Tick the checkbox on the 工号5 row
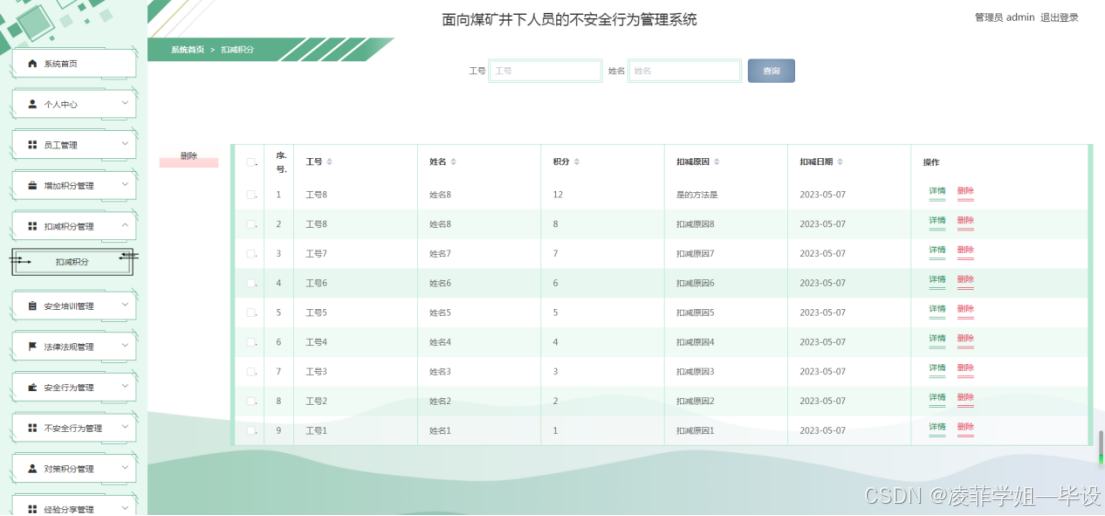This screenshot has height=516, width=1105. (x=250, y=313)
